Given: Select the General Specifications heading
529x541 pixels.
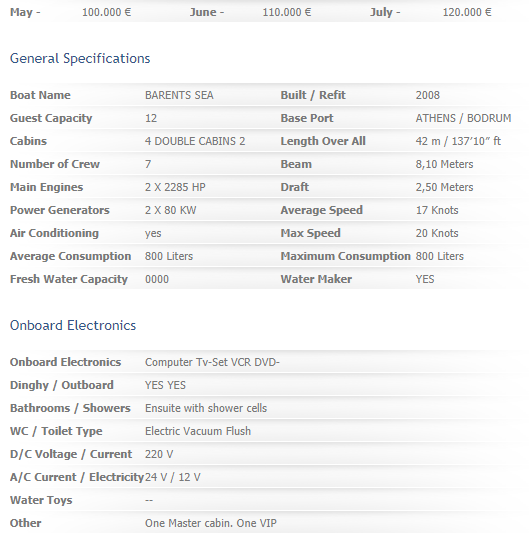Looking at the screenshot, I should coord(80,59).
